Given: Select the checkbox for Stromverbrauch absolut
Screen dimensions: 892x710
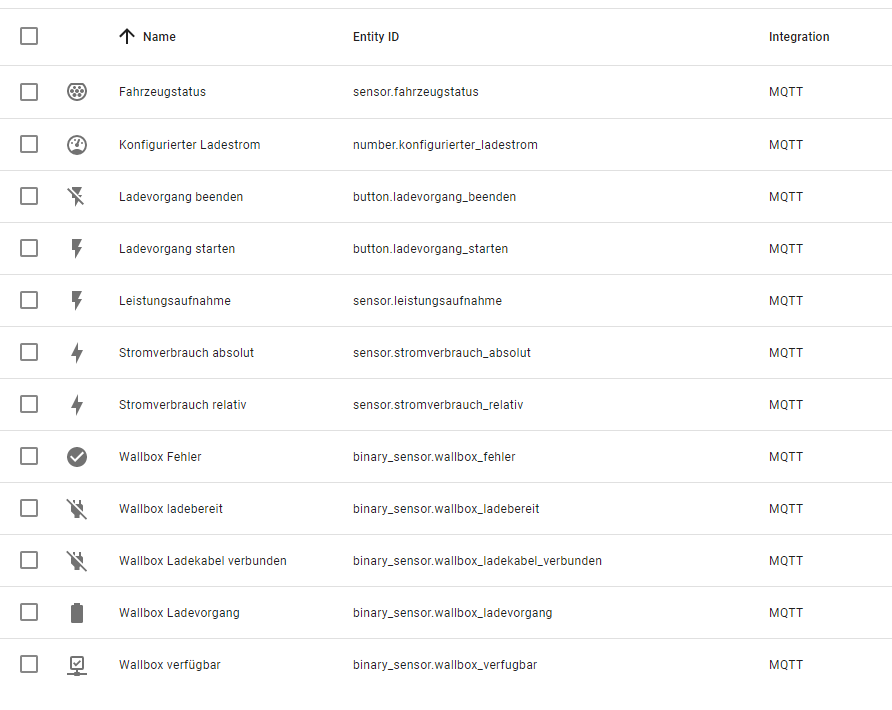Looking at the screenshot, I should [29, 352].
